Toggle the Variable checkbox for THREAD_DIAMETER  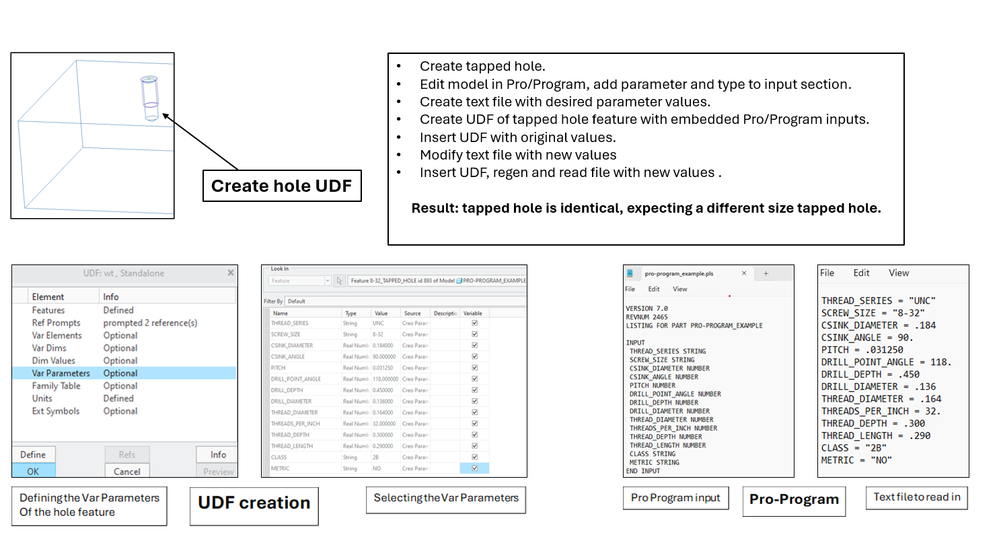474,412
